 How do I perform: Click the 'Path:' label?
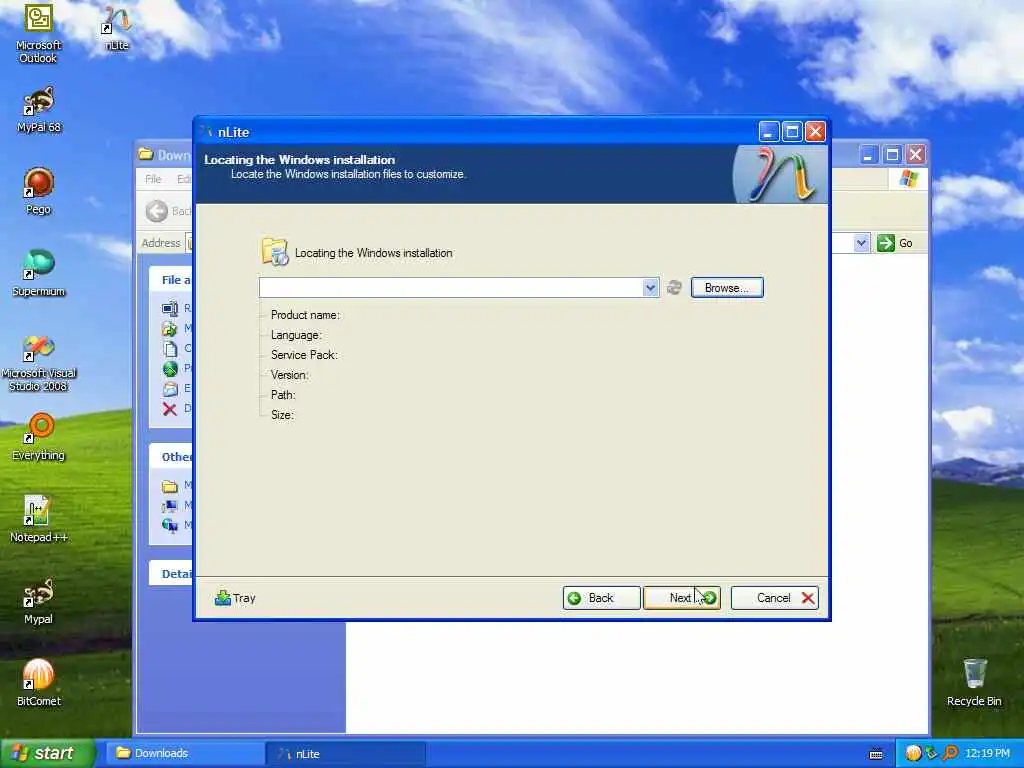(x=283, y=395)
